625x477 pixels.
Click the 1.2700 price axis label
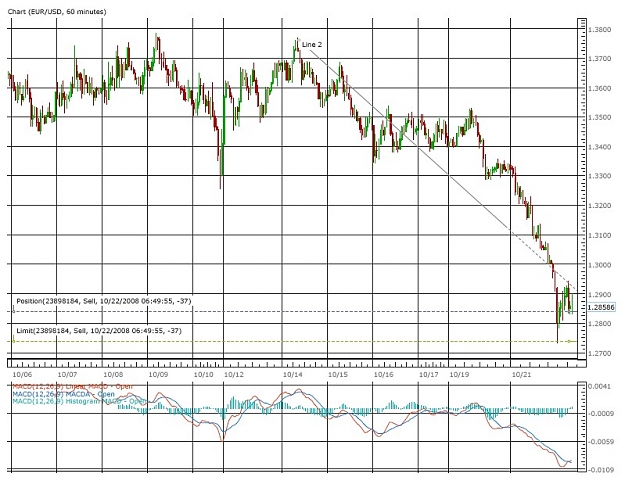[599, 353]
